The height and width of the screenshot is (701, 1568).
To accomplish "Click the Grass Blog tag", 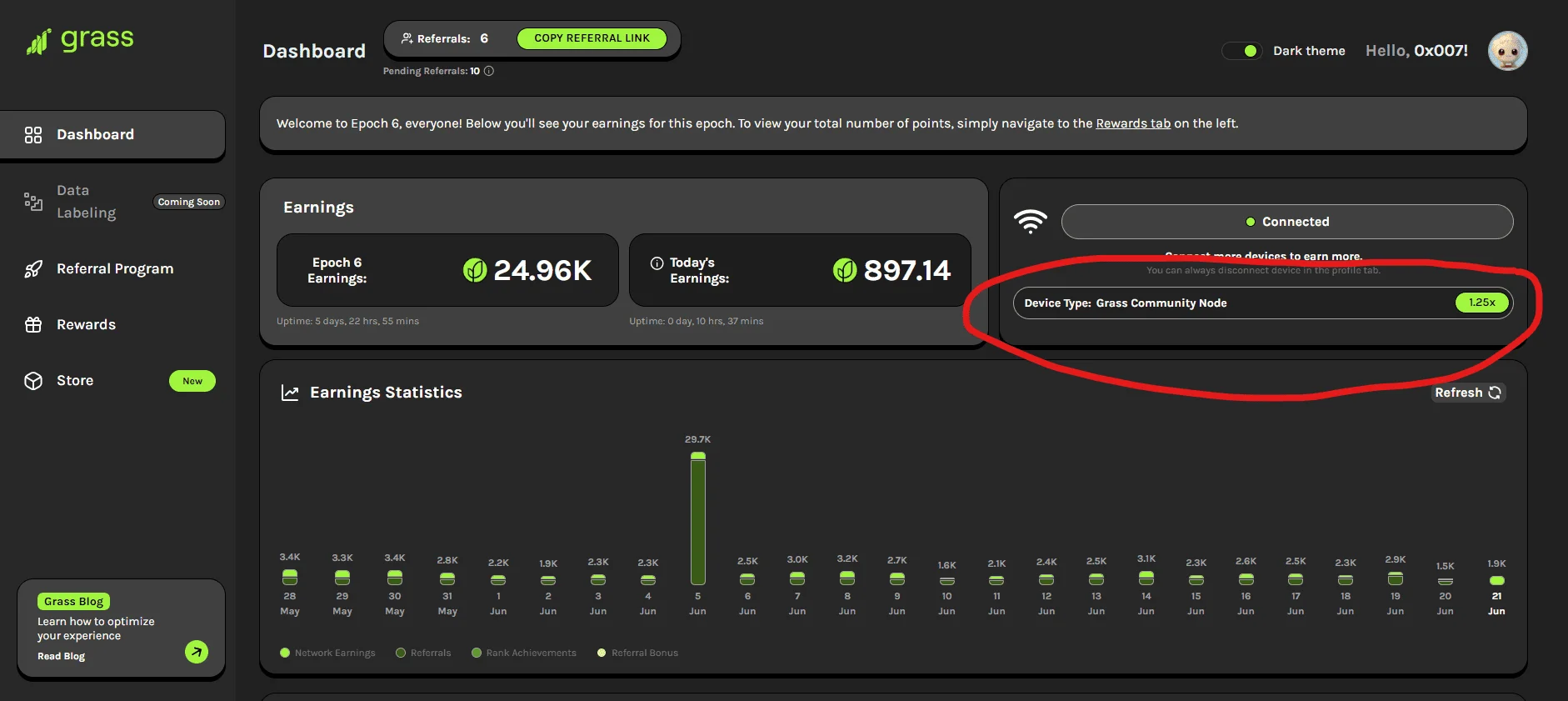I will (x=73, y=601).
